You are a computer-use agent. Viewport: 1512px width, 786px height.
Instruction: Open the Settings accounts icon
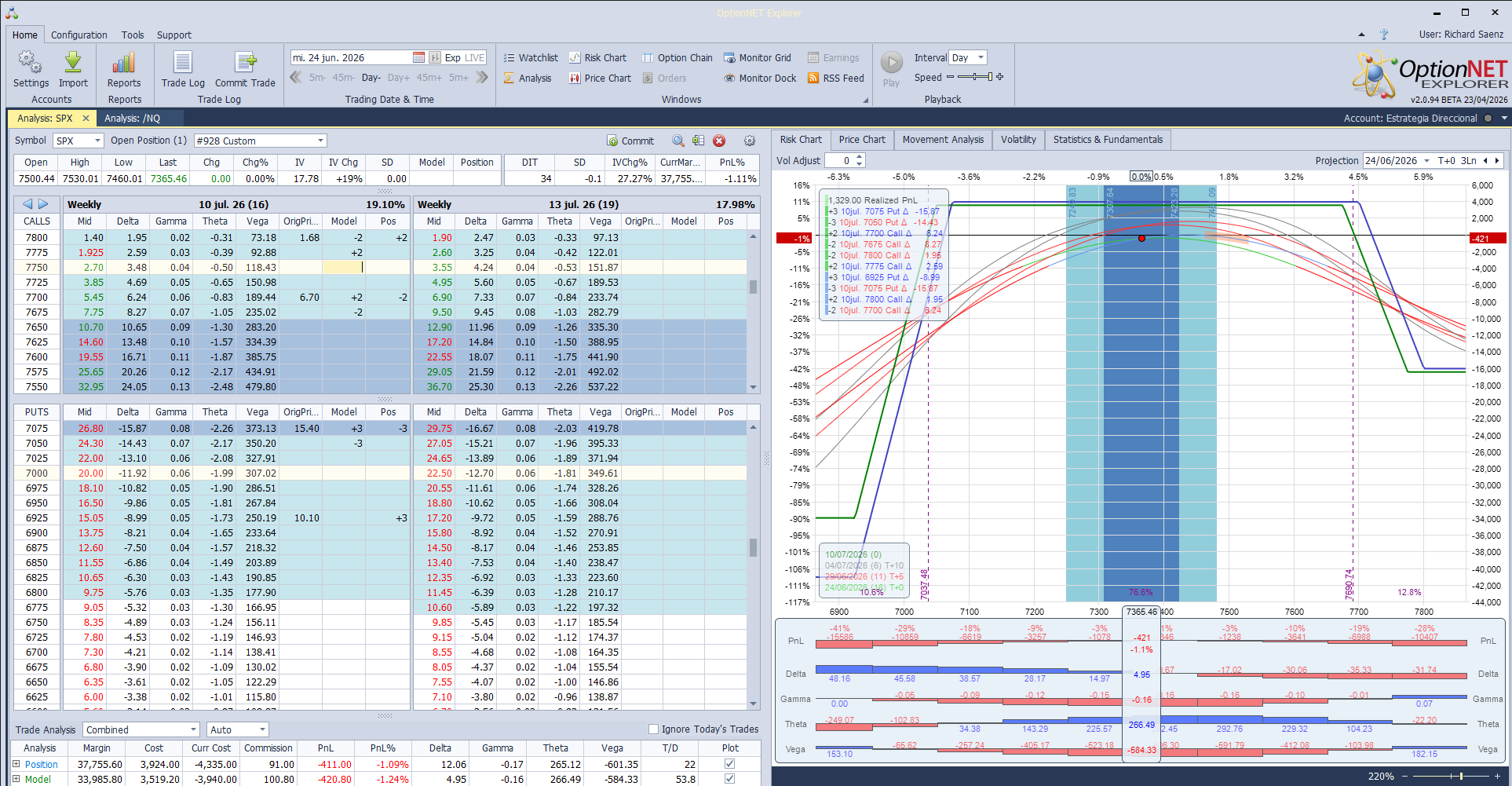(x=31, y=69)
